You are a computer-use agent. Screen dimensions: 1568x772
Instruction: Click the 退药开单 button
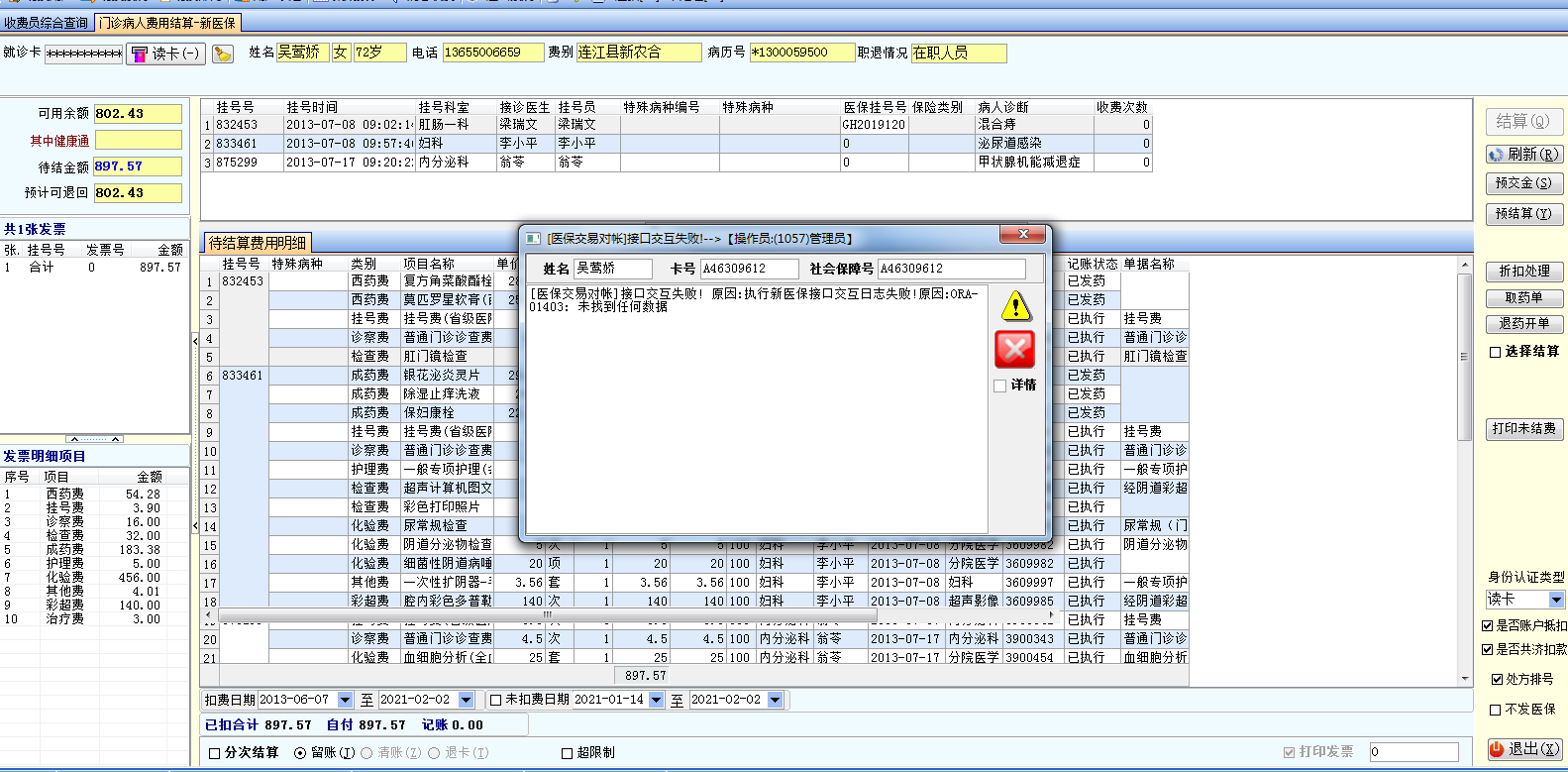(1524, 324)
